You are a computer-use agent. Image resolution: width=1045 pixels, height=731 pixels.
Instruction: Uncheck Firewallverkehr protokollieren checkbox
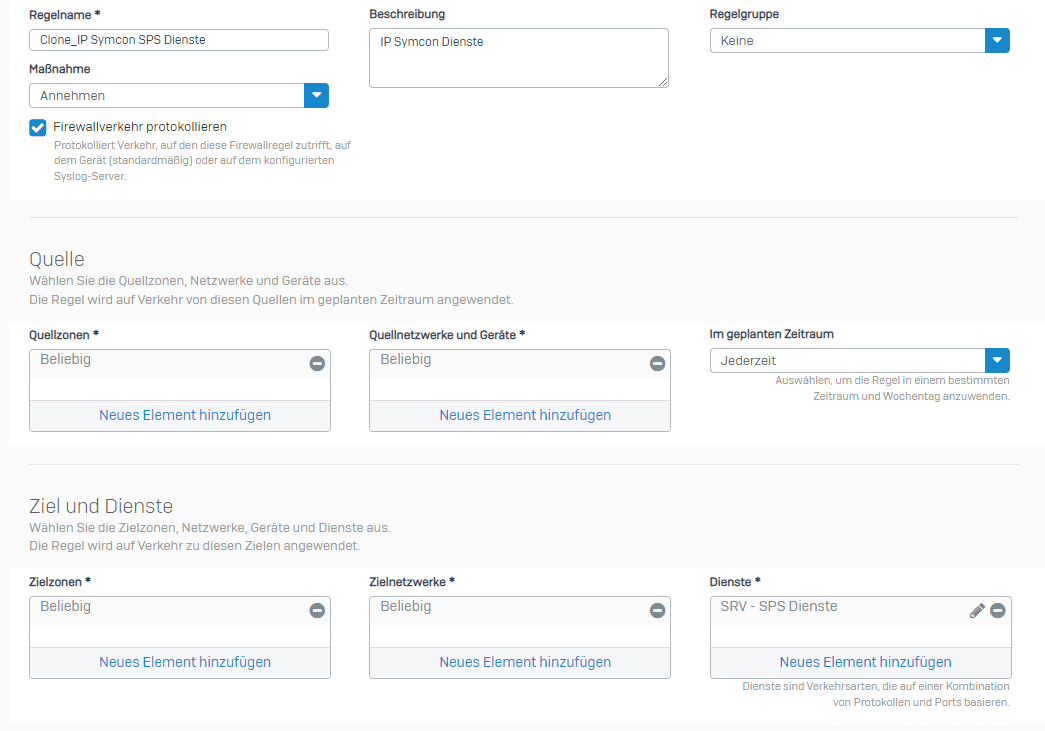(38, 127)
